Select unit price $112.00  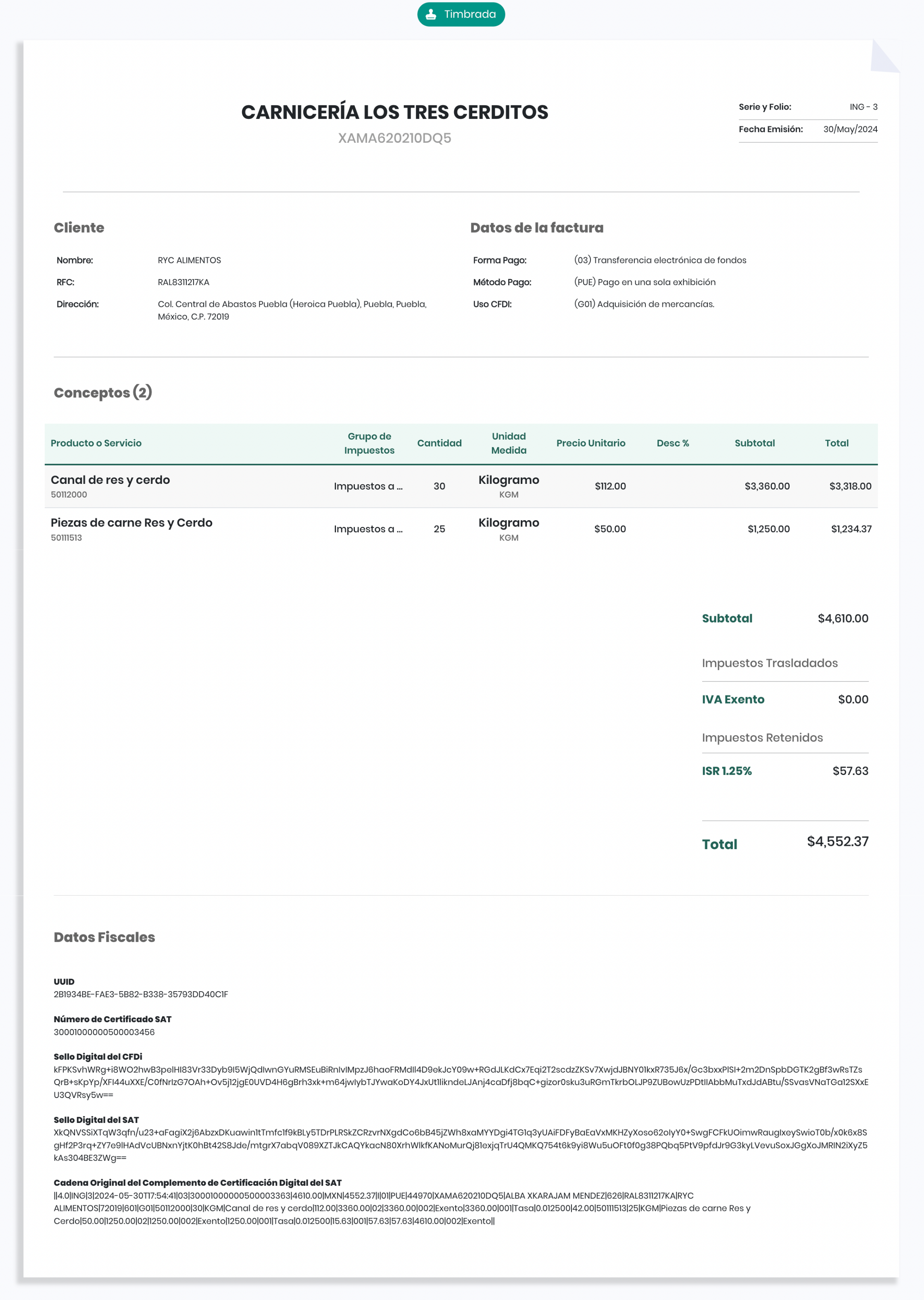coord(610,486)
